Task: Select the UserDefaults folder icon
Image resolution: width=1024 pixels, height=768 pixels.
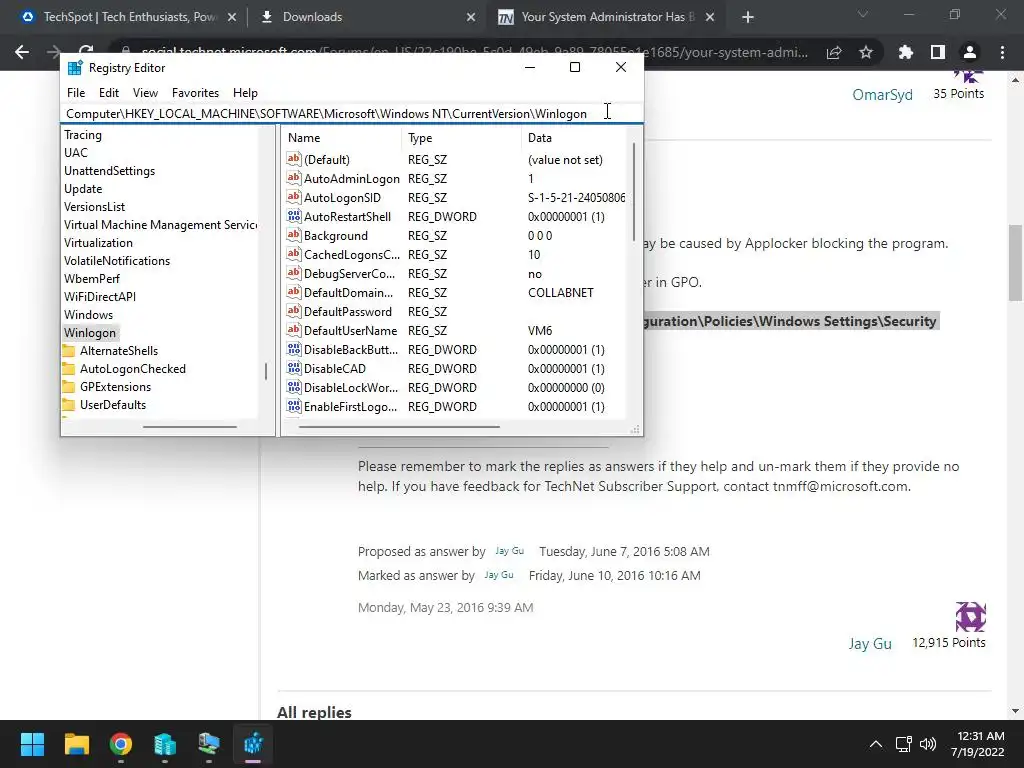Action: (69, 405)
